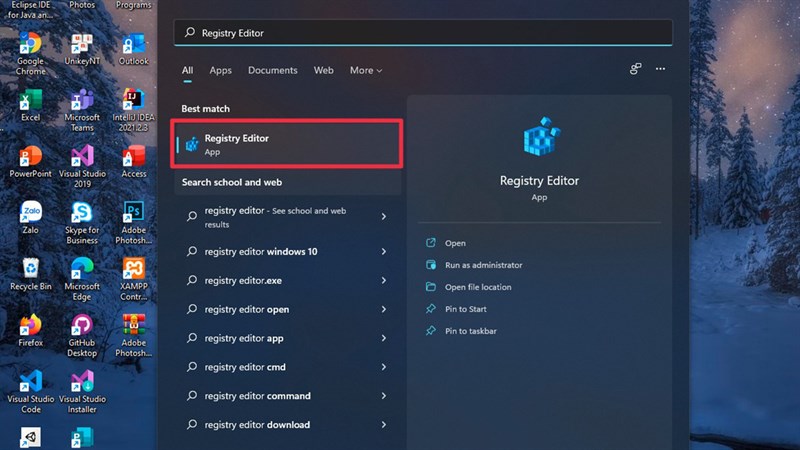800x450 pixels.
Task: Open PowerPoint desktop shortcut
Action: point(30,162)
